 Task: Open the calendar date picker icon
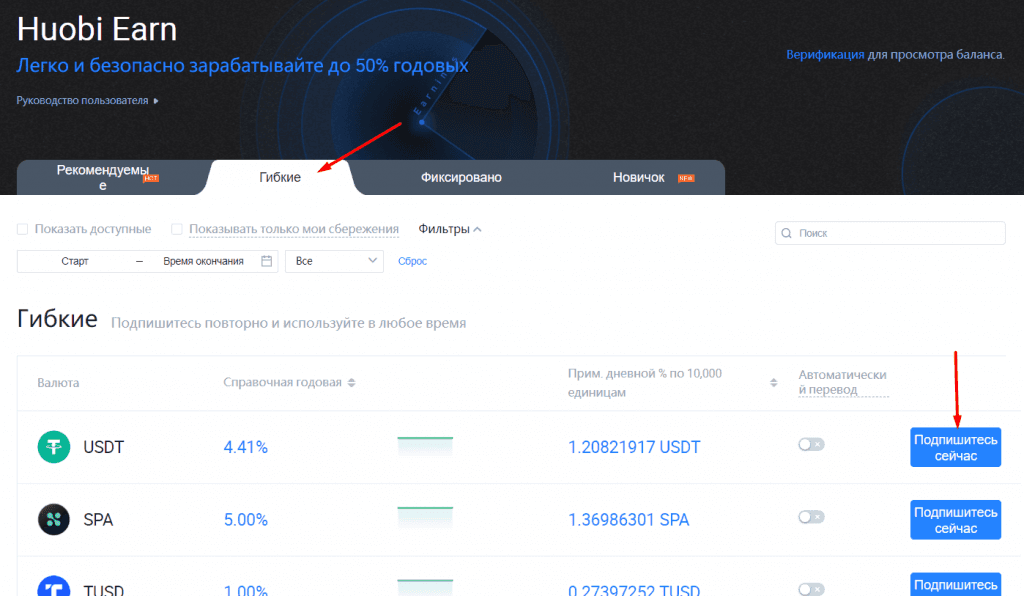coord(266,261)
